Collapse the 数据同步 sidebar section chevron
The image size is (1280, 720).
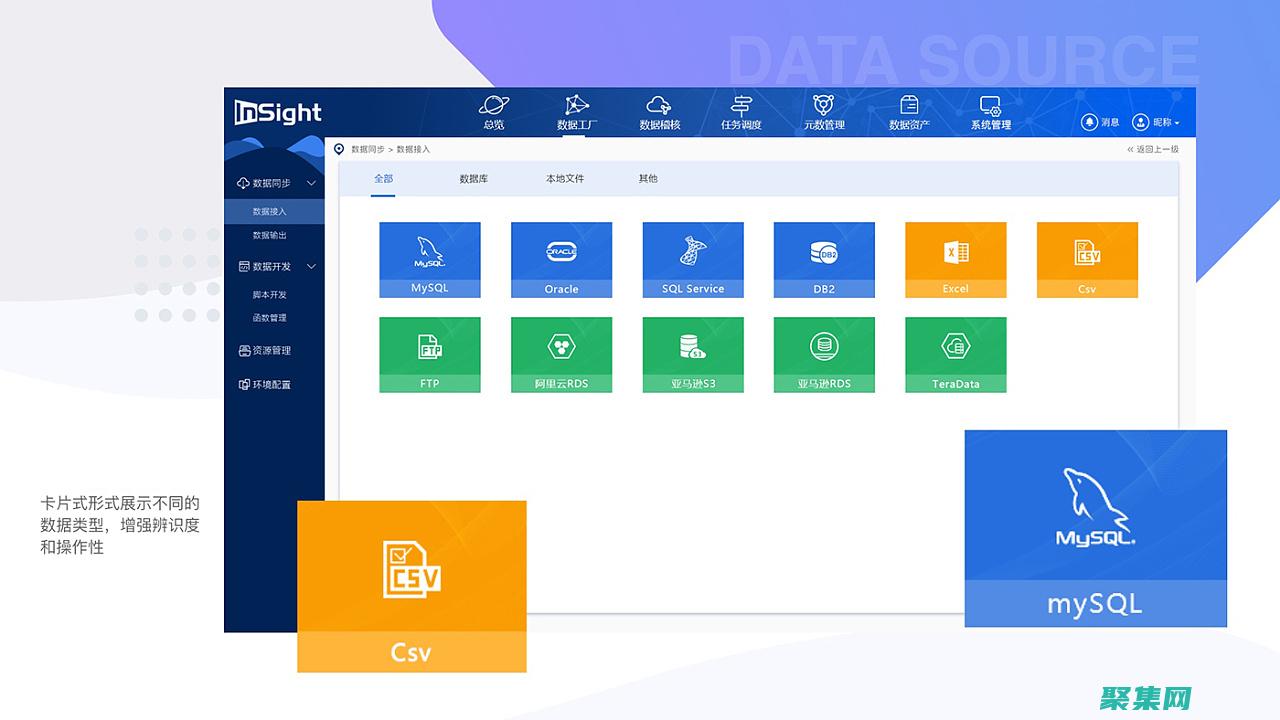311,184
